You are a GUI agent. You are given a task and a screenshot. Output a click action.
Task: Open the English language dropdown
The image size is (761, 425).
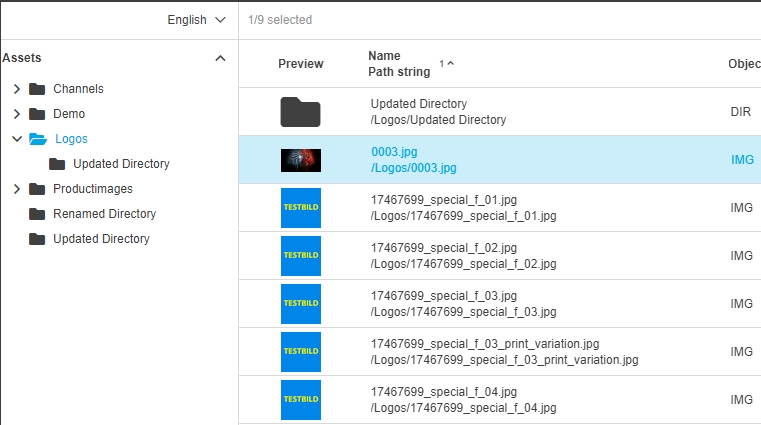point(200,20)
